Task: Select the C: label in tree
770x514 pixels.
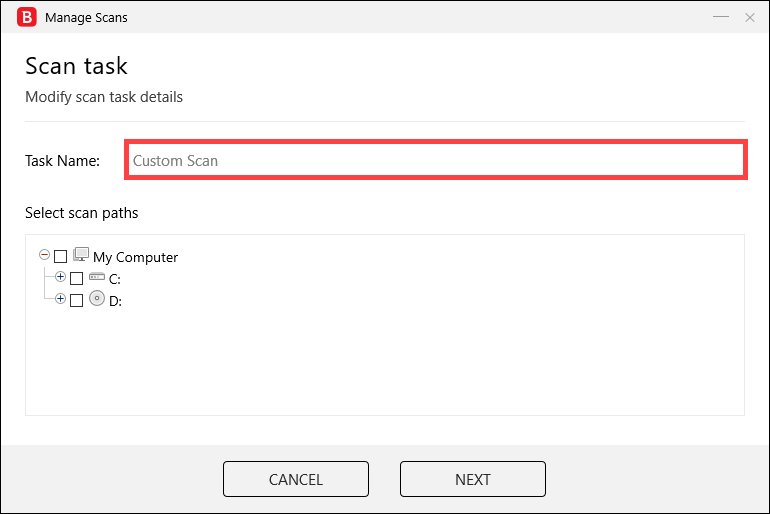Action: point(115,279)
